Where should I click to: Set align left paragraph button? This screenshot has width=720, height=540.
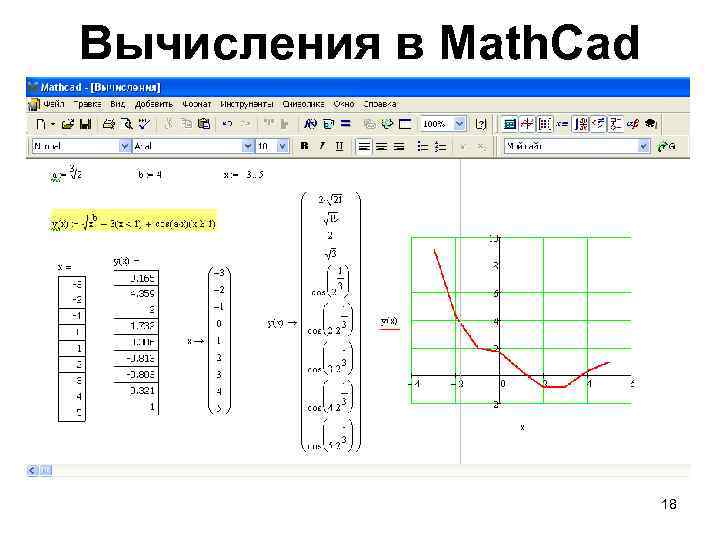[x=364, y=146]
